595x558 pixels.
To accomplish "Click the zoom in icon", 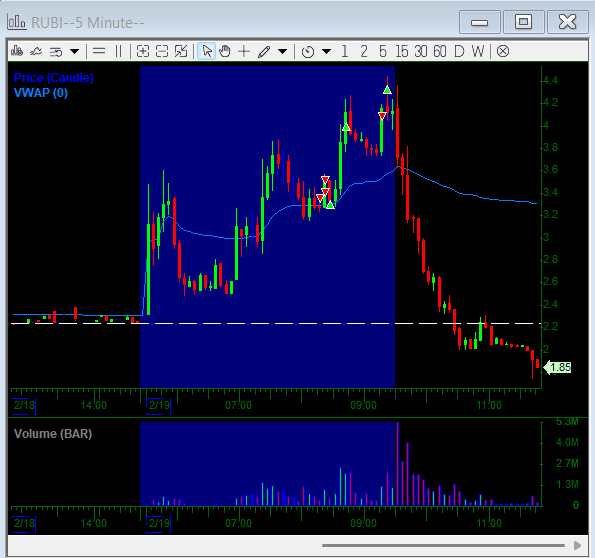I will [143, 51].
